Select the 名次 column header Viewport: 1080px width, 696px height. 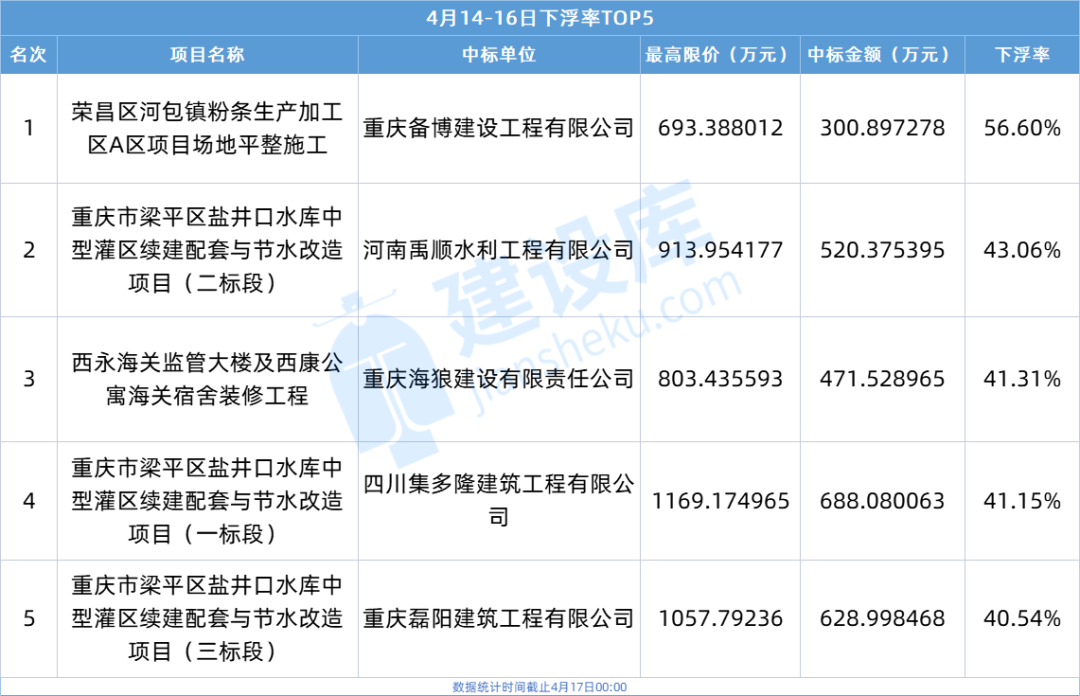click(x=28, y=55)
